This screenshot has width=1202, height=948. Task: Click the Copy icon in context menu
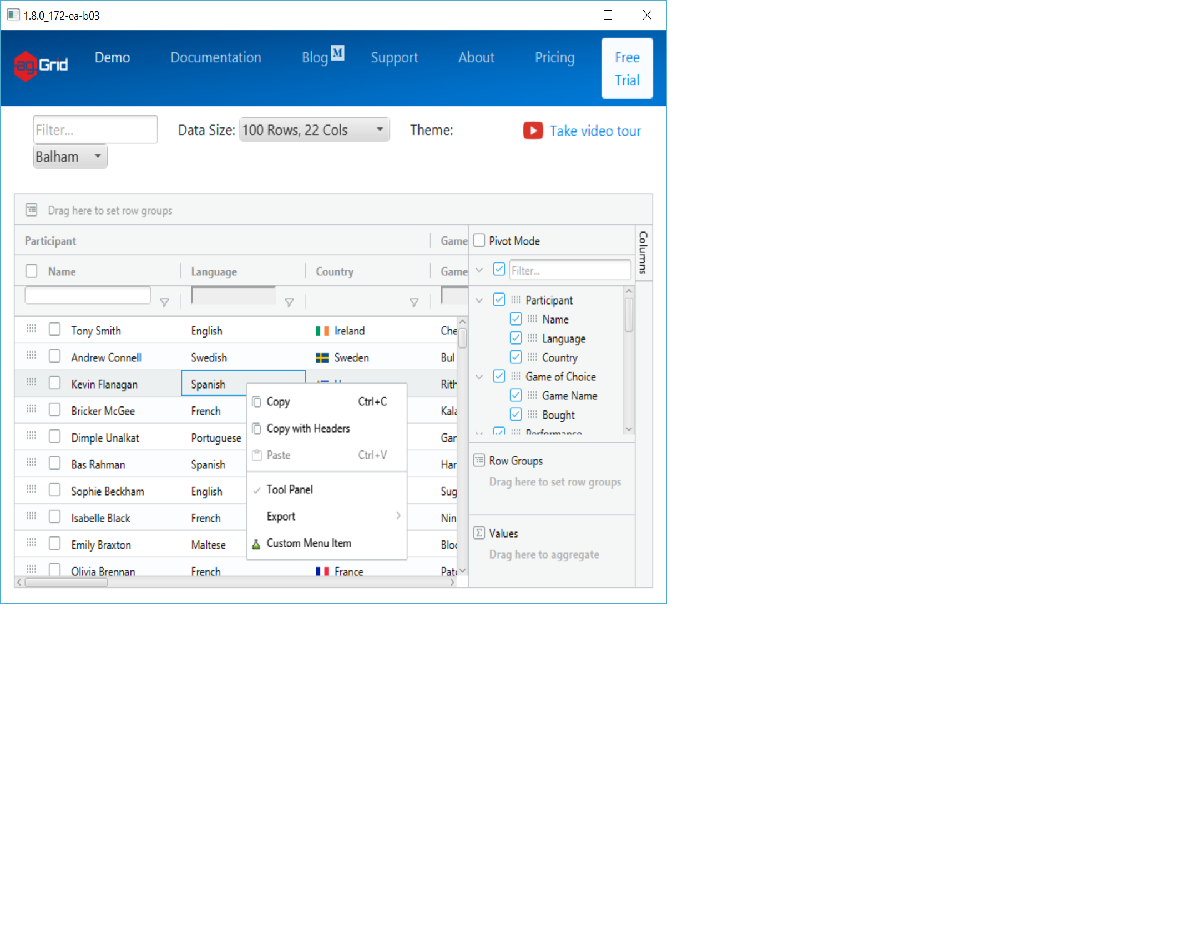[257, 402]
